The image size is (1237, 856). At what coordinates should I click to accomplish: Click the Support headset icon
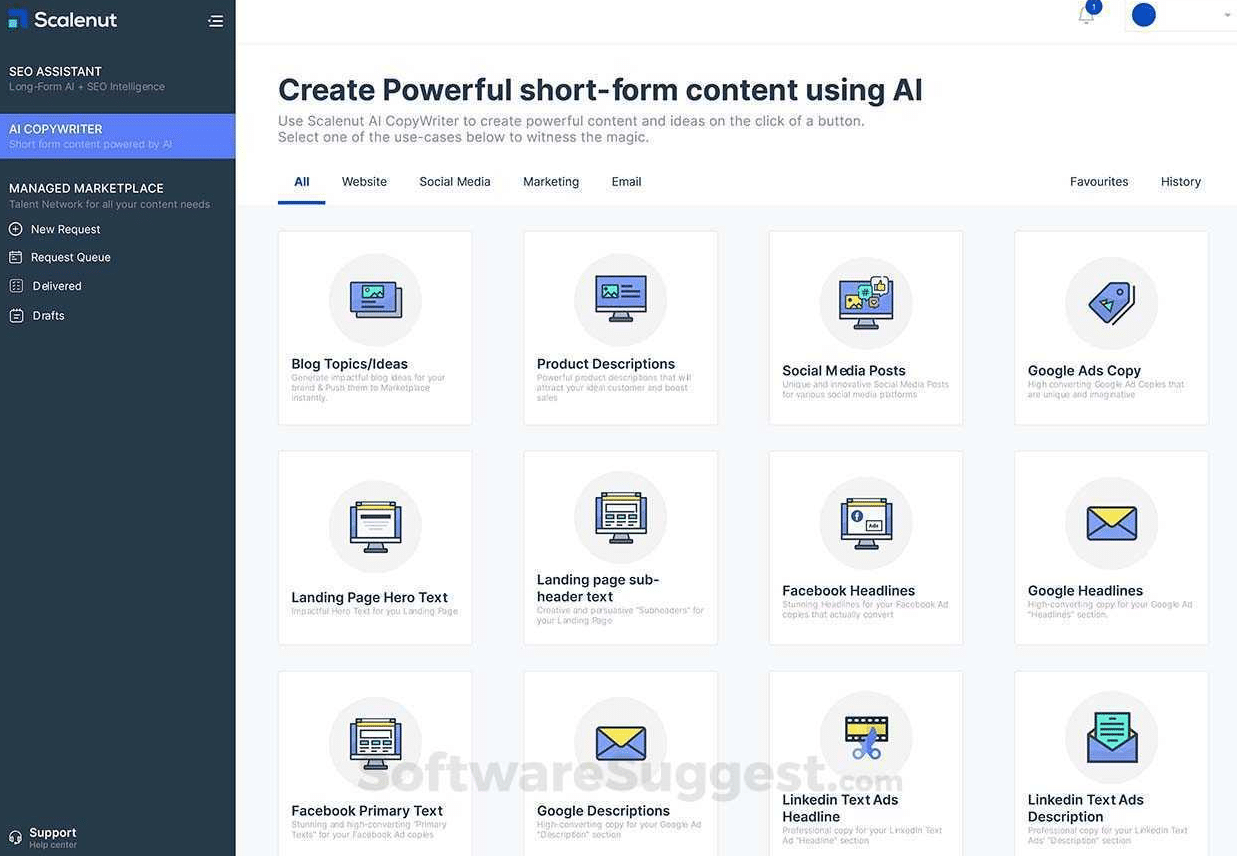[15, 838]
